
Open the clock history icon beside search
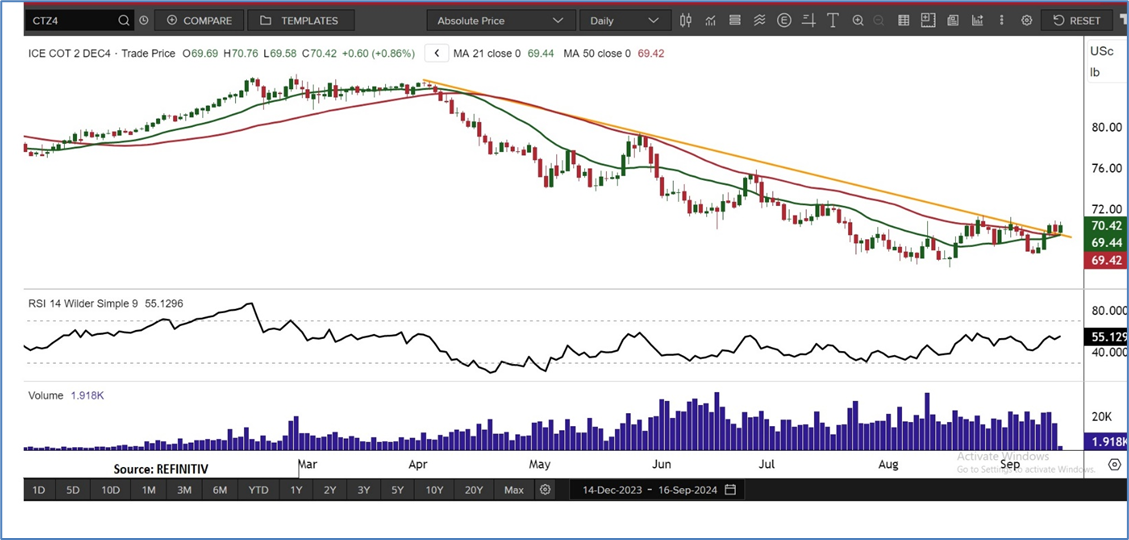pos(143,21)
